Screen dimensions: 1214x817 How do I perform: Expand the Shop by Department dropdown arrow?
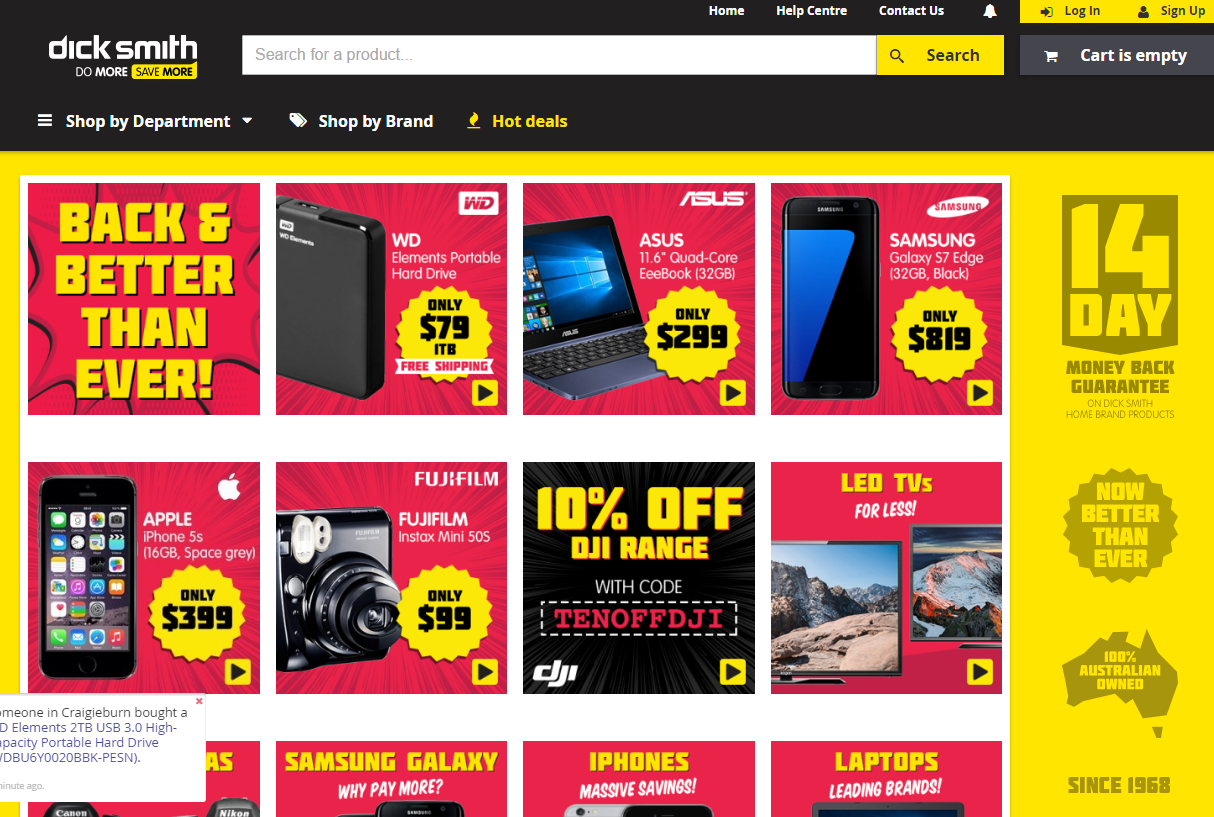(247, 121)
